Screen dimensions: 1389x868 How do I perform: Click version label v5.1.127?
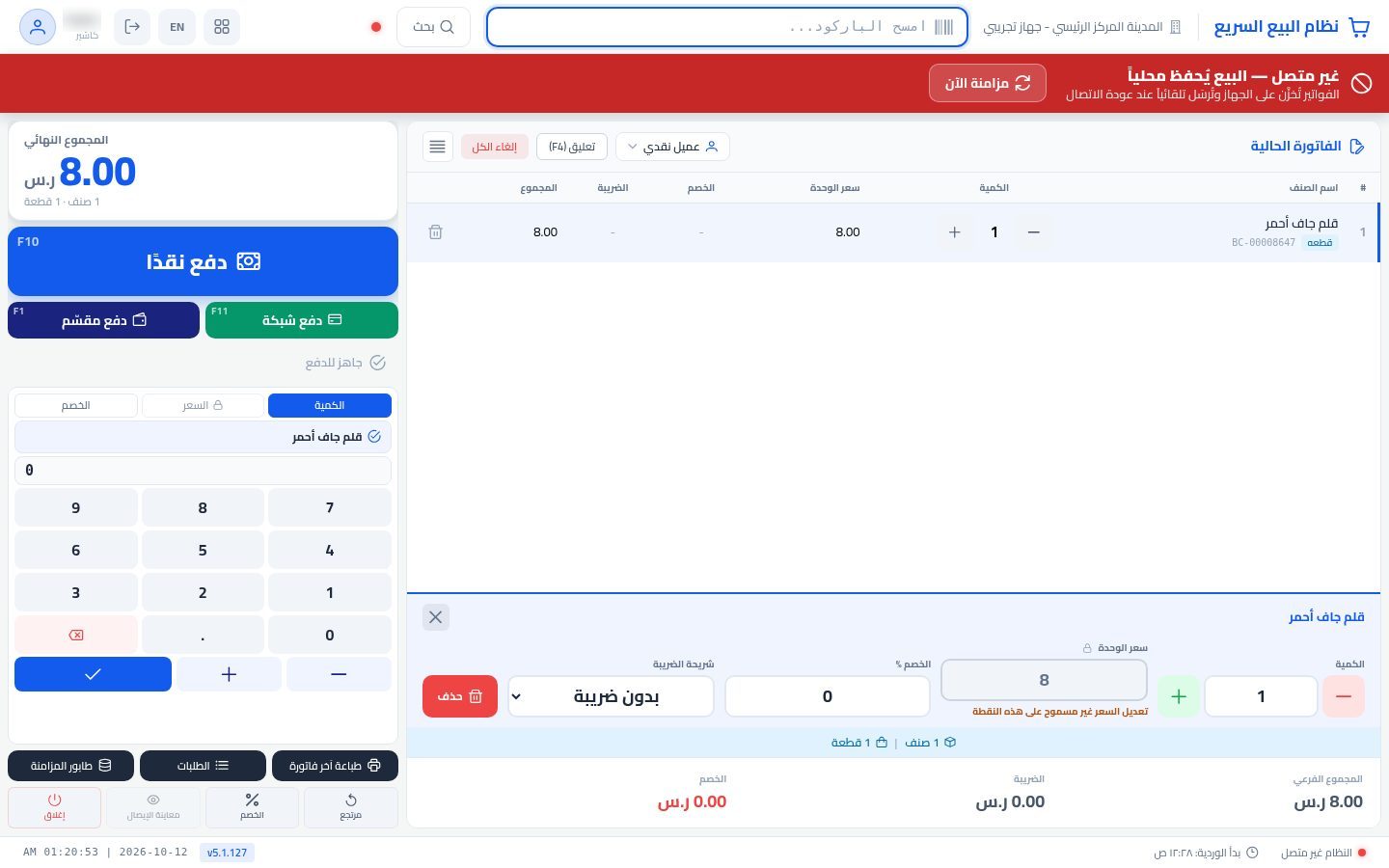coord(228,853)
